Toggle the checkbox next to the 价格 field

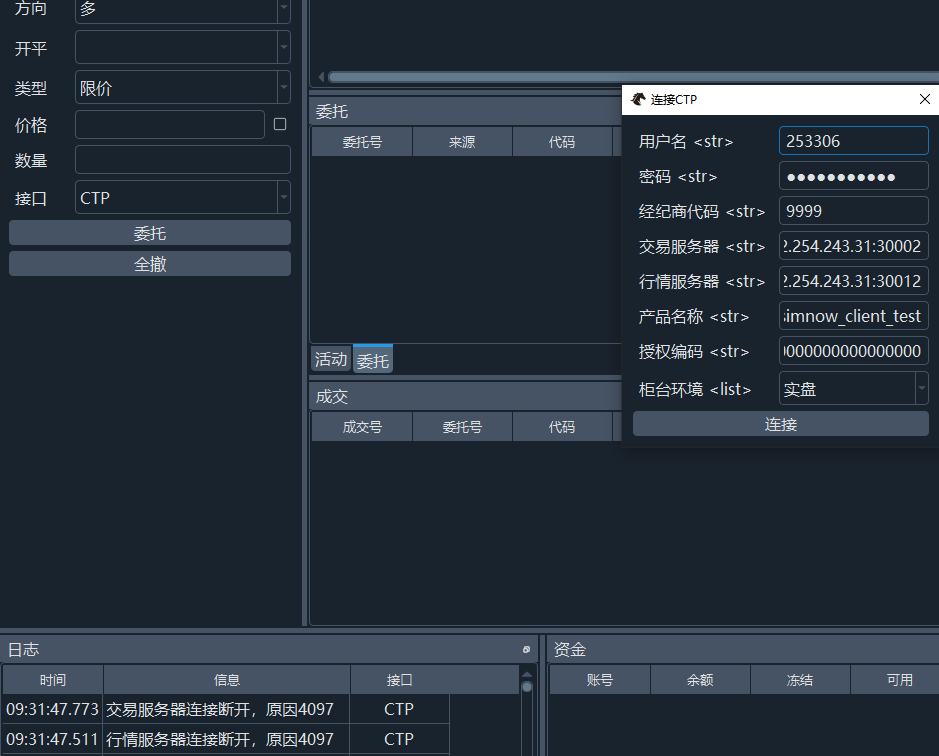click(280, 124)
